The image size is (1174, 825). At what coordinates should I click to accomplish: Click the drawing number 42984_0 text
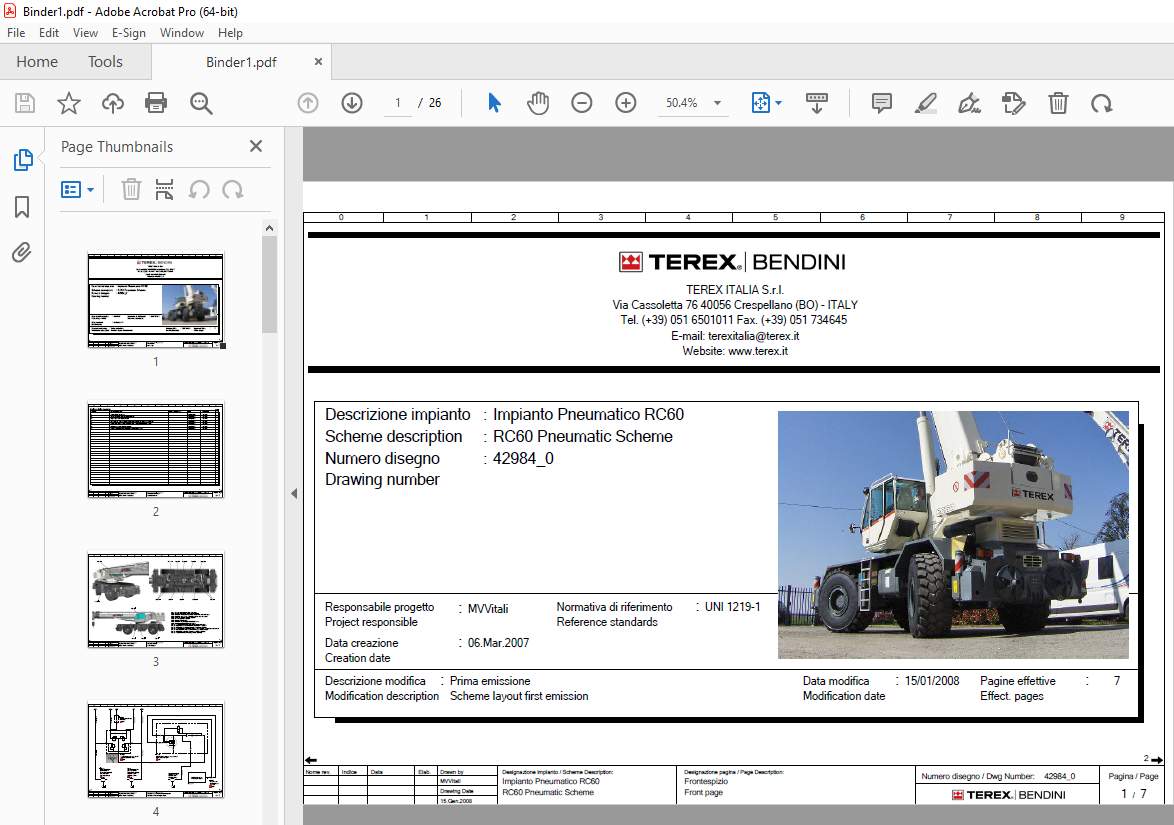pyautogui.click(x=523, y=458)
